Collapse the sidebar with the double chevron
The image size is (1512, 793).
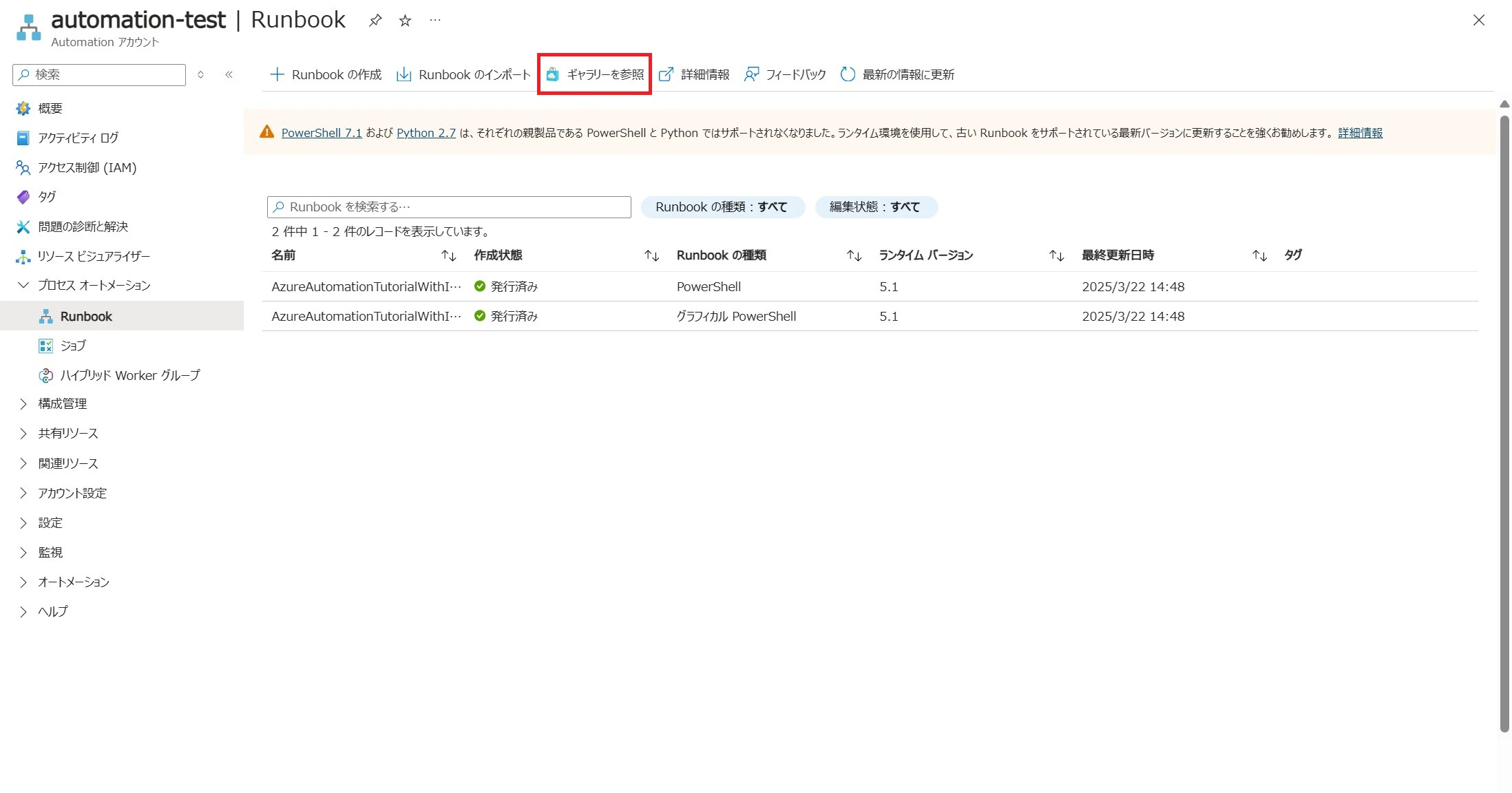pyautogui.click(x=229, y=74)
